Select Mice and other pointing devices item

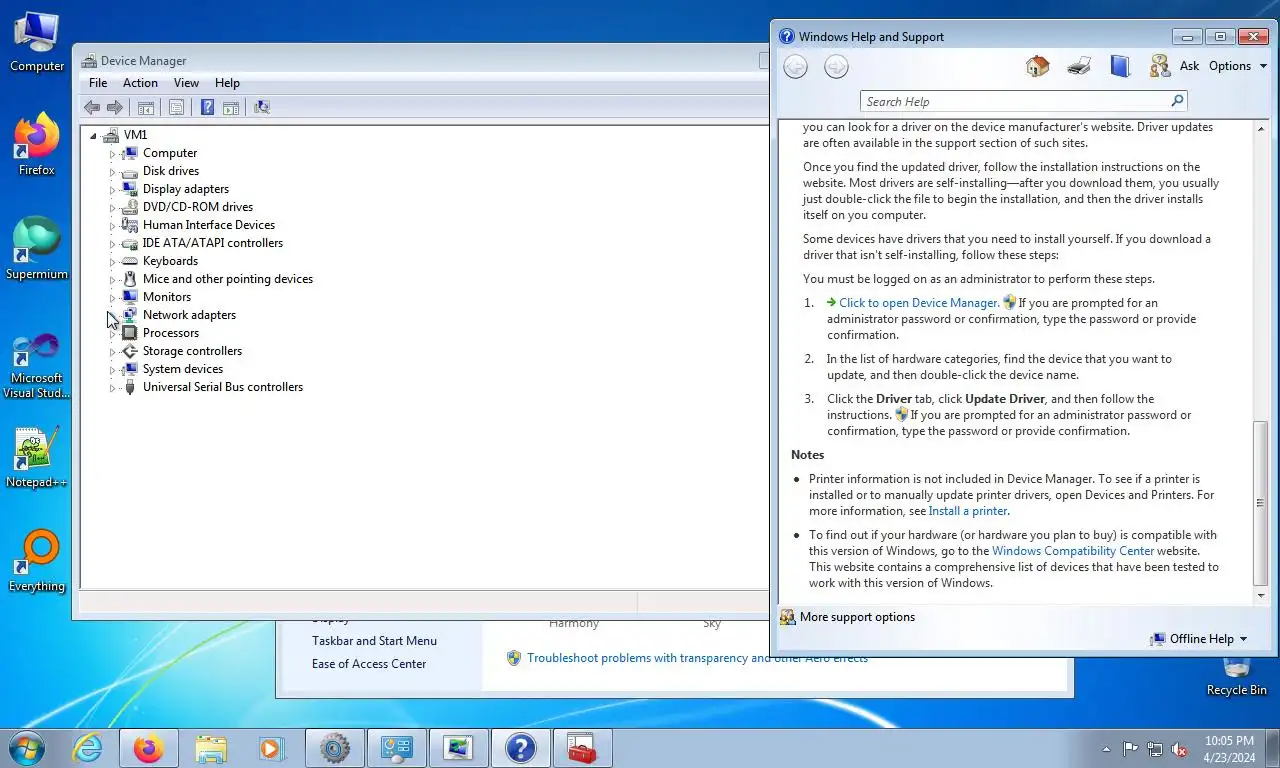[x=228, y=279]
